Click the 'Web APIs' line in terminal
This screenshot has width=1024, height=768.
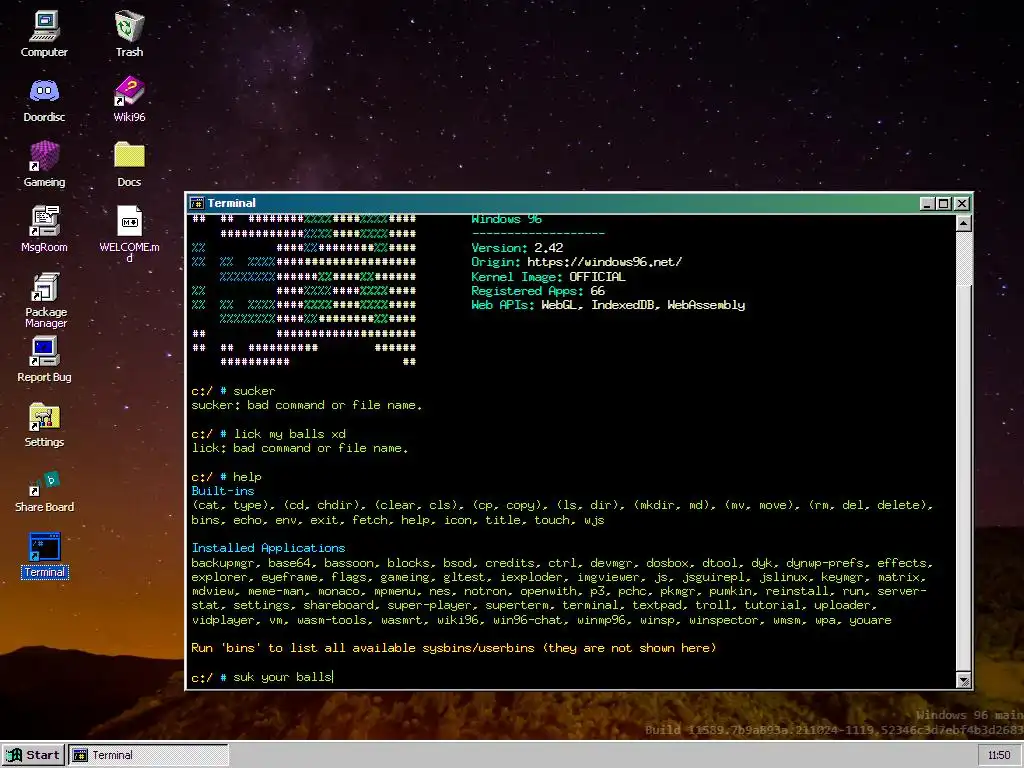[608, 305]
